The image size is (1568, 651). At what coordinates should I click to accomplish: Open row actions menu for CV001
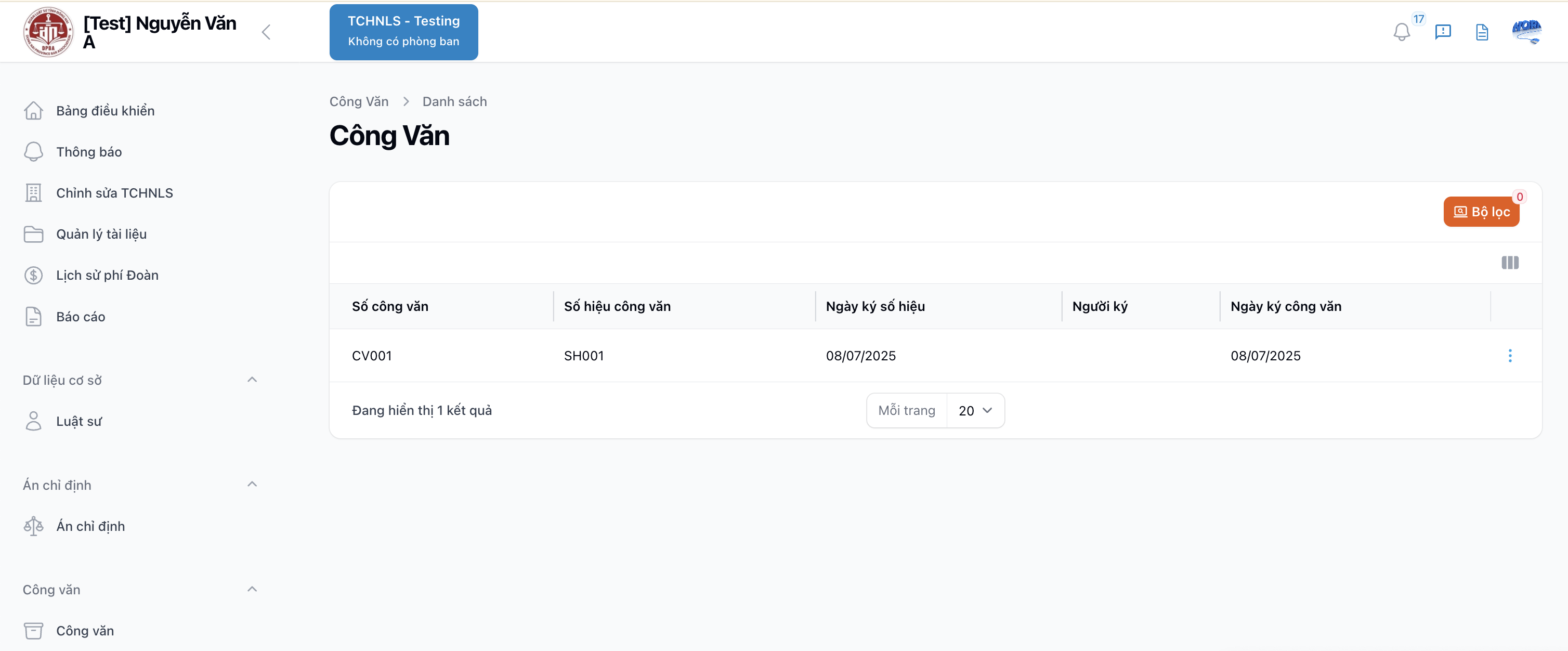(1510, 356)
